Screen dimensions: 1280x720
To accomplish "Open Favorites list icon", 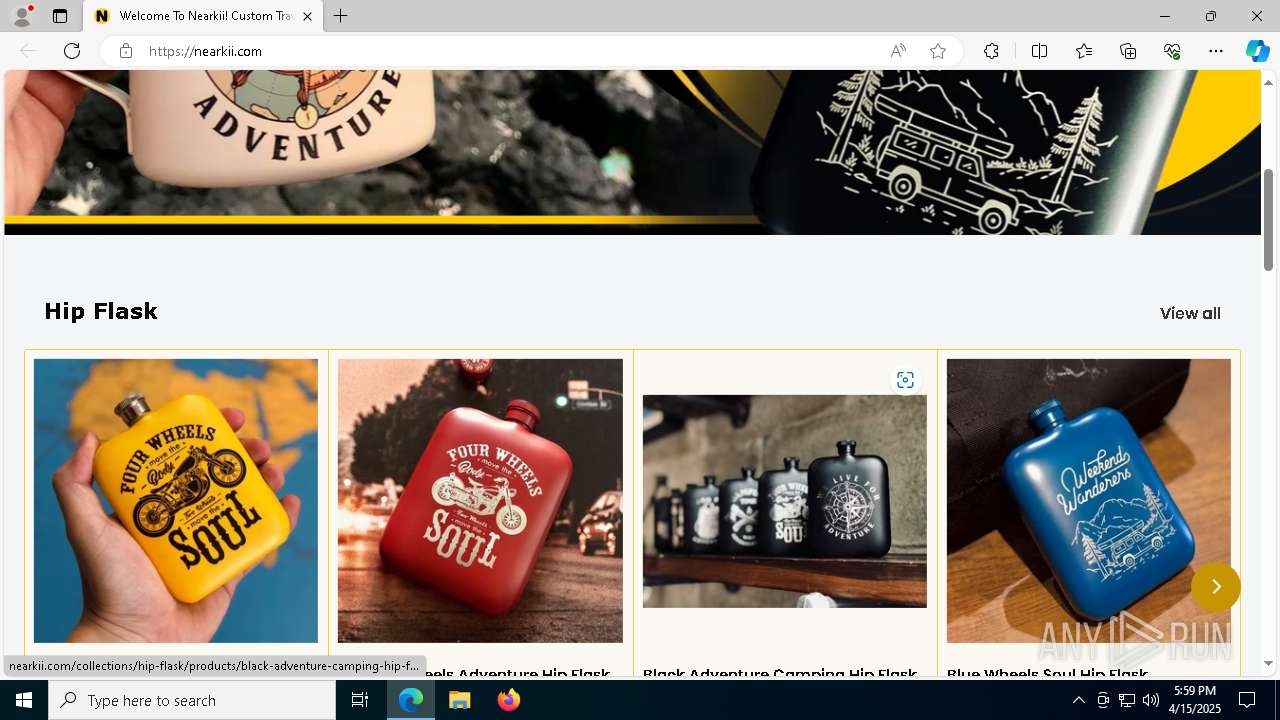I will [x=1084, y=51].
